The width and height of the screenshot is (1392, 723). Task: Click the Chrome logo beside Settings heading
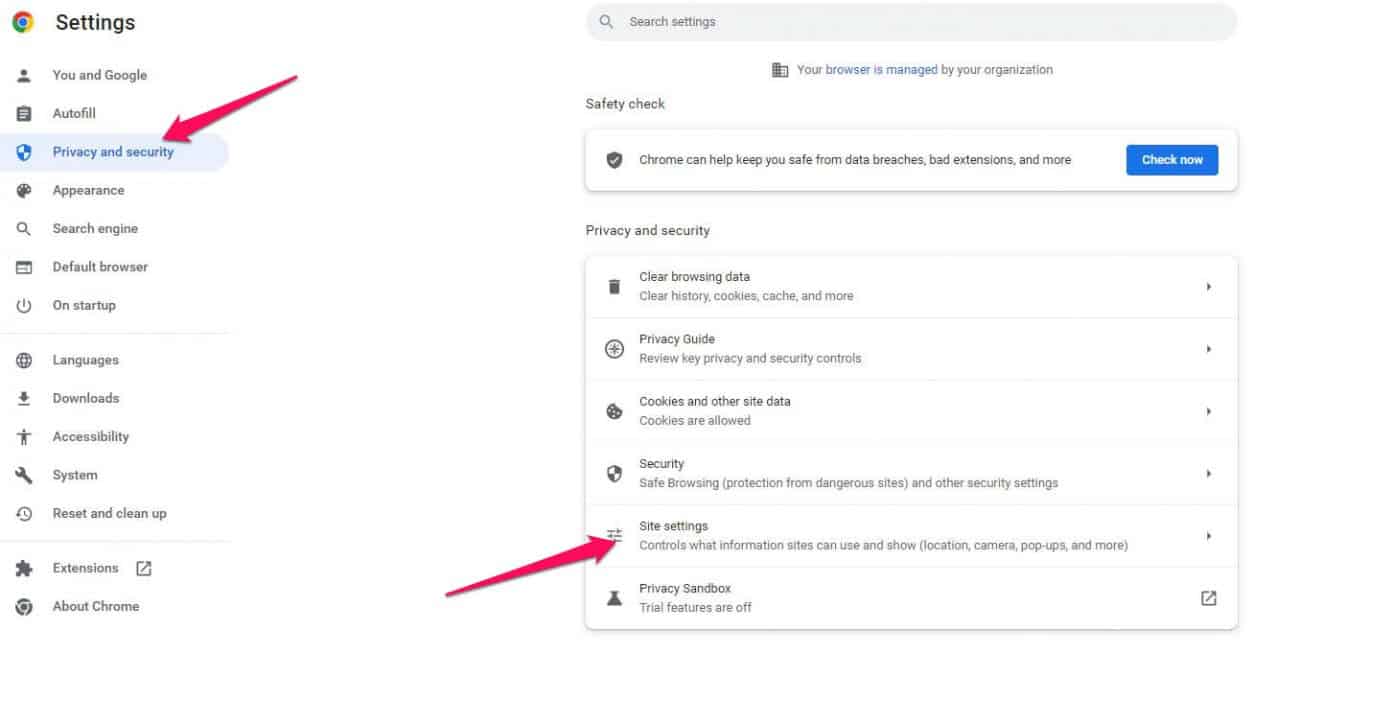coord(22,21)
